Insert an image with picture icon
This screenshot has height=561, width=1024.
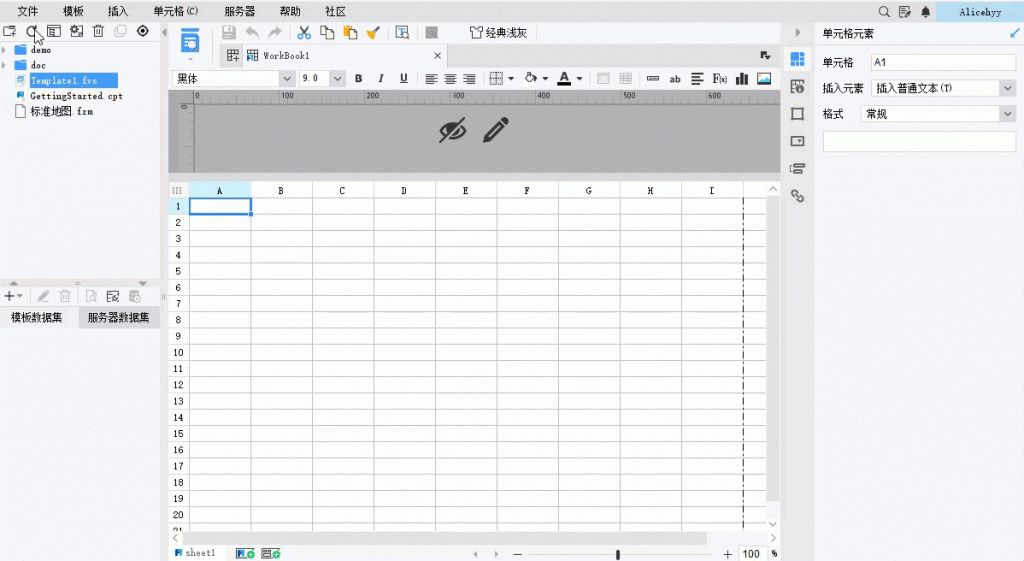(763, 79)
